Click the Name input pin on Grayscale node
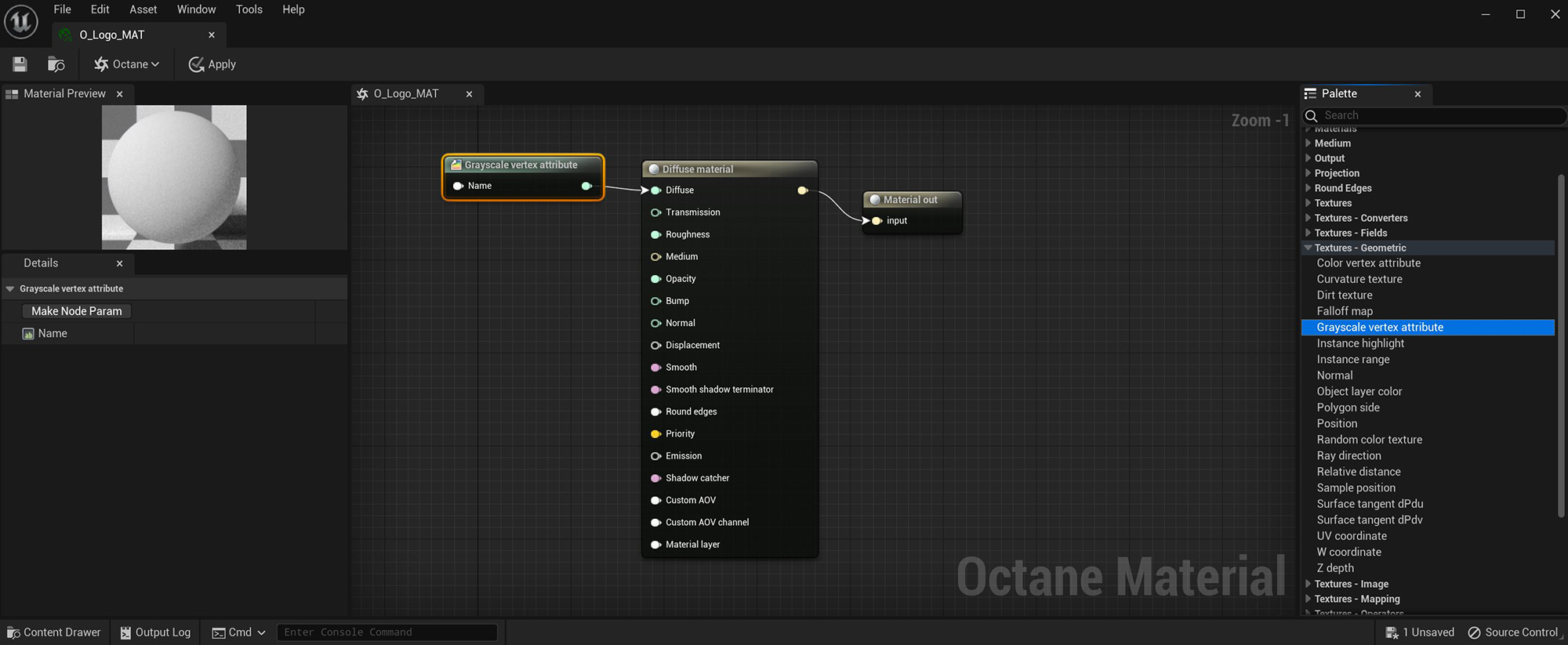The image size is (1568, 645). pos(459,186)
